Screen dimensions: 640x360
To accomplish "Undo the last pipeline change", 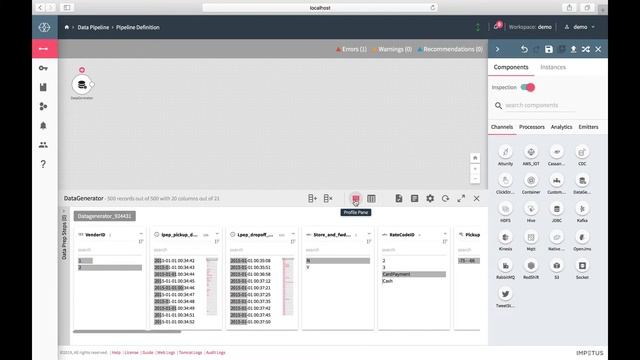I will coord(524,49).
